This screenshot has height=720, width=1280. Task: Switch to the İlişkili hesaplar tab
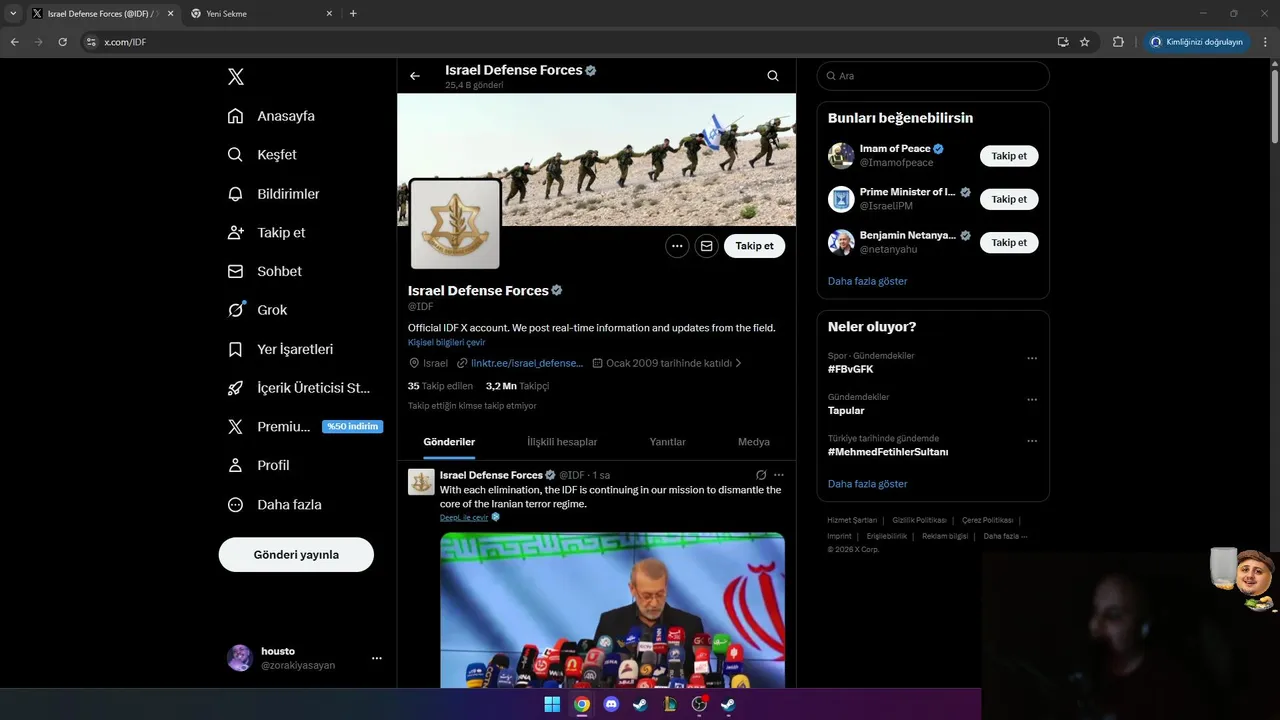(x=562, y=442)
